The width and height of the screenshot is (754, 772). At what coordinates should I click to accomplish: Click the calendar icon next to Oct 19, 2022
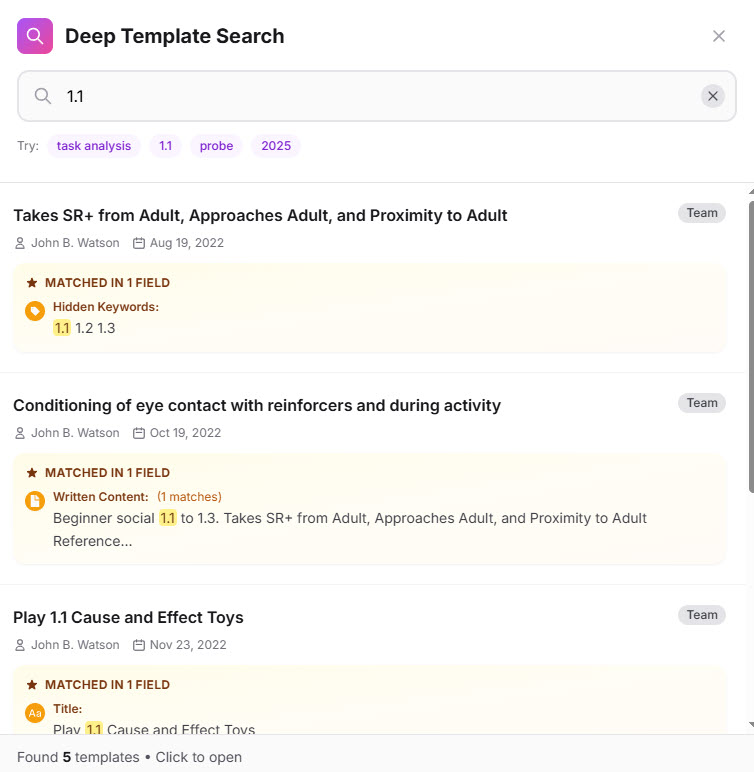tap(139, 433)
